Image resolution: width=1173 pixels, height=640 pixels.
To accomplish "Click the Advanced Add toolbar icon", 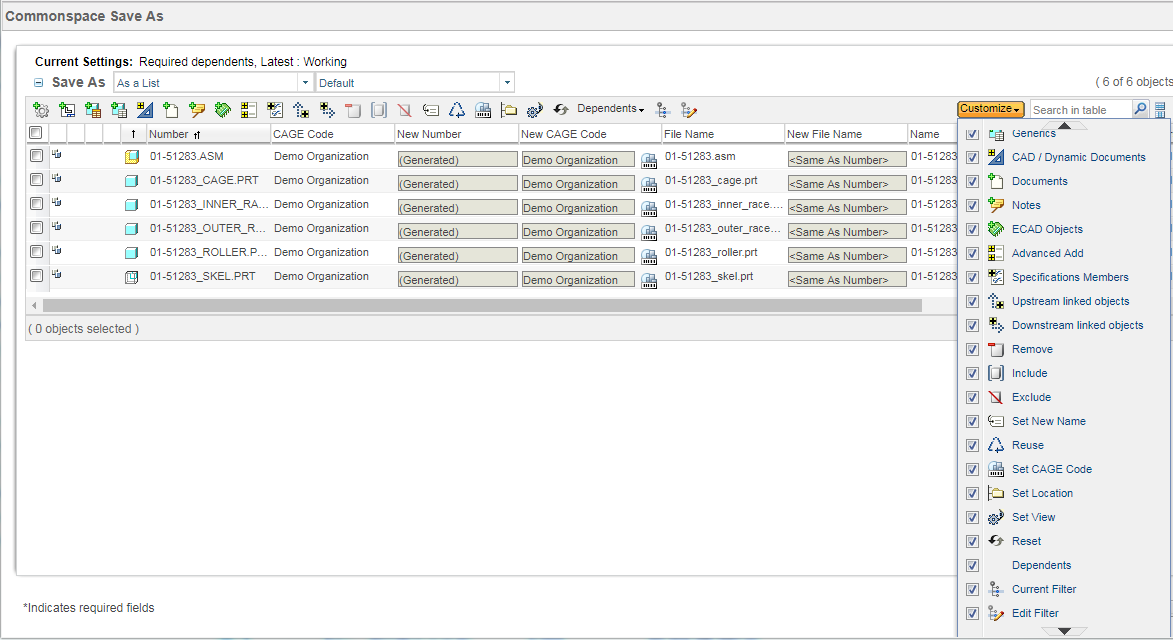I will (x=248, y=110).
